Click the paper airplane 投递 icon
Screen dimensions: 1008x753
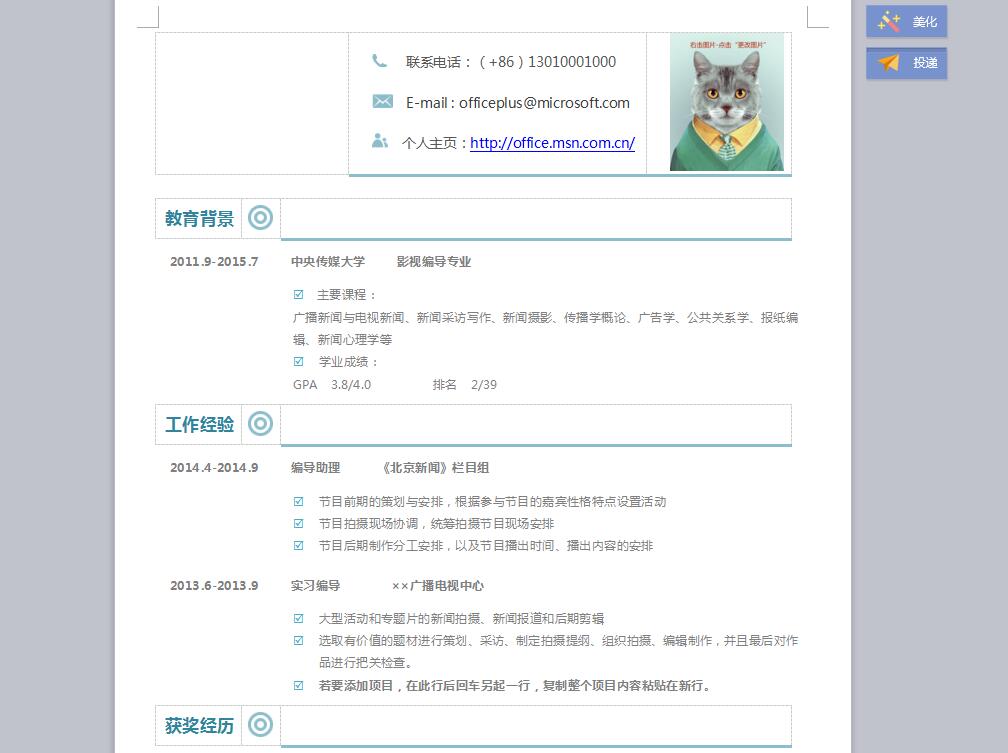point(888,63)
